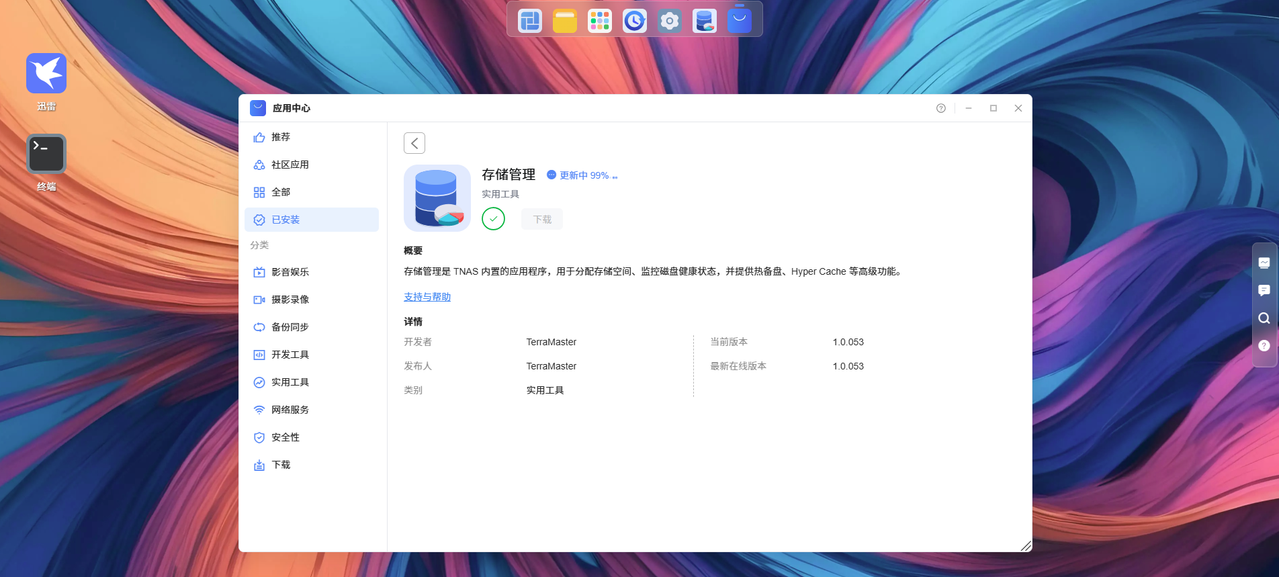1279x577 pixels.
Task: Open the 支持与帮助 link
Action: click(427, 297)
